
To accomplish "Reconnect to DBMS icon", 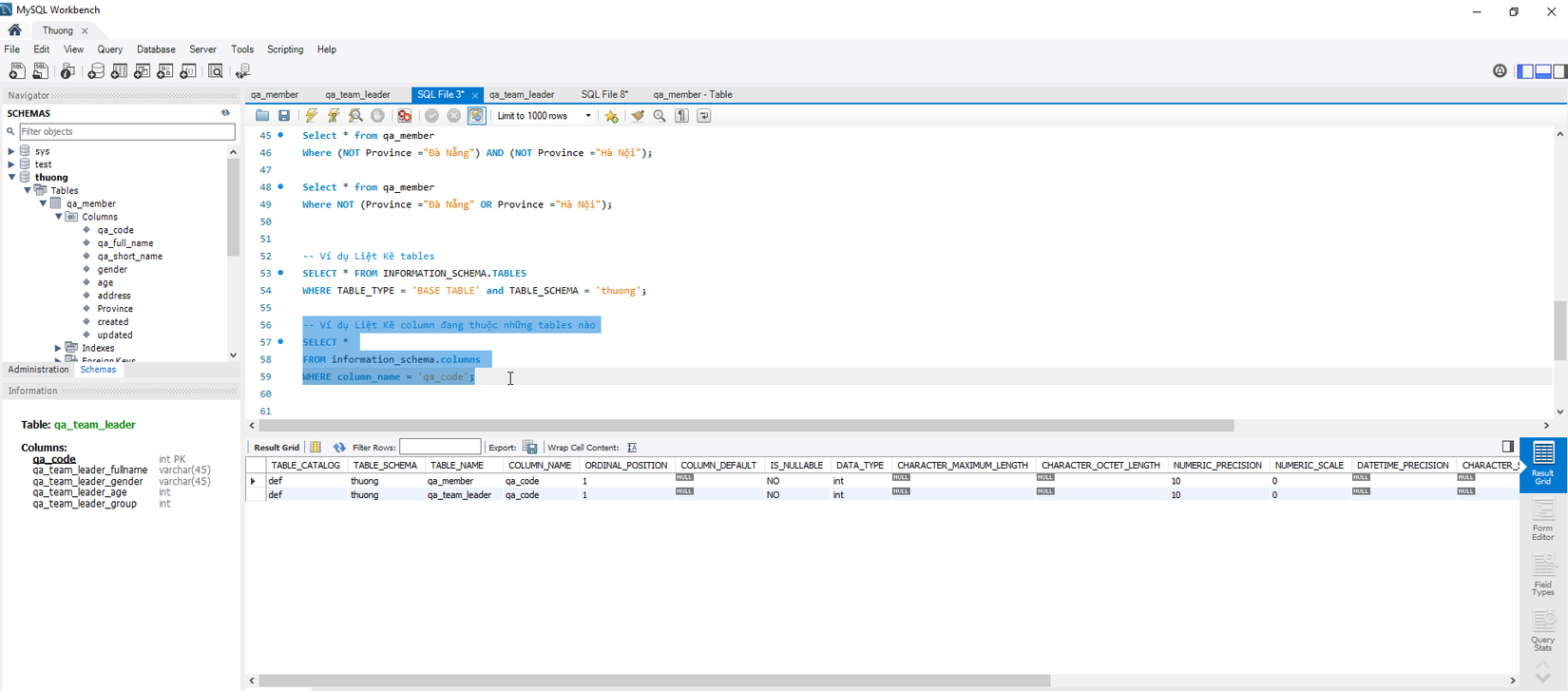I will click(243, 71).
